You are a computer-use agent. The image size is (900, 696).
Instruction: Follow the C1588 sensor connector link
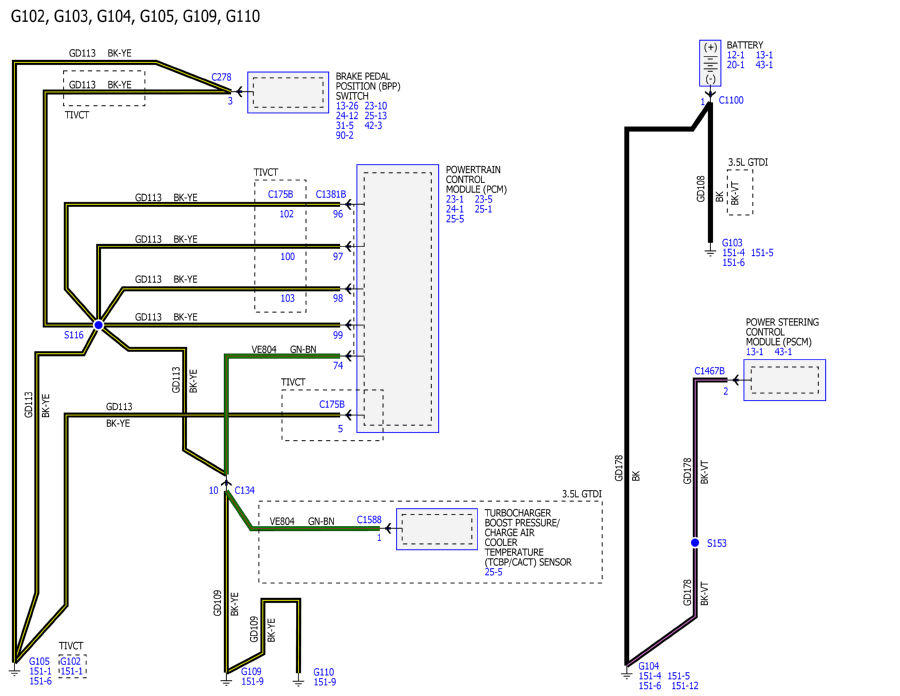(x=369, y=520)
